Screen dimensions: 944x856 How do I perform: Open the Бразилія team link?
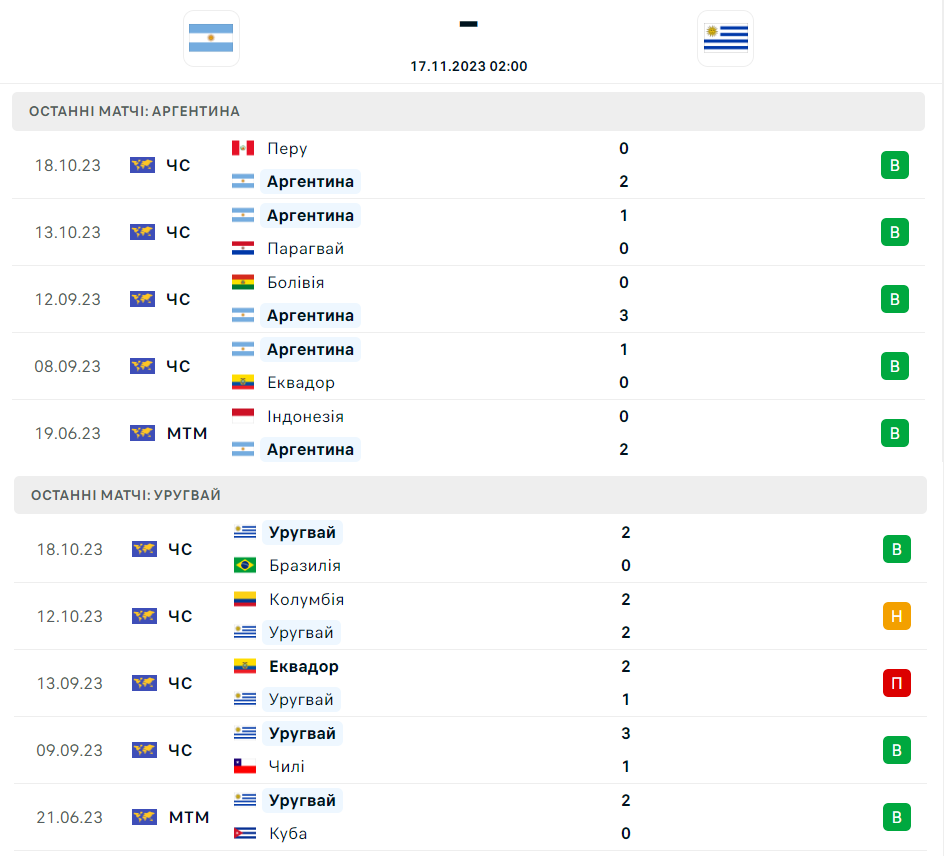point(305,566)
